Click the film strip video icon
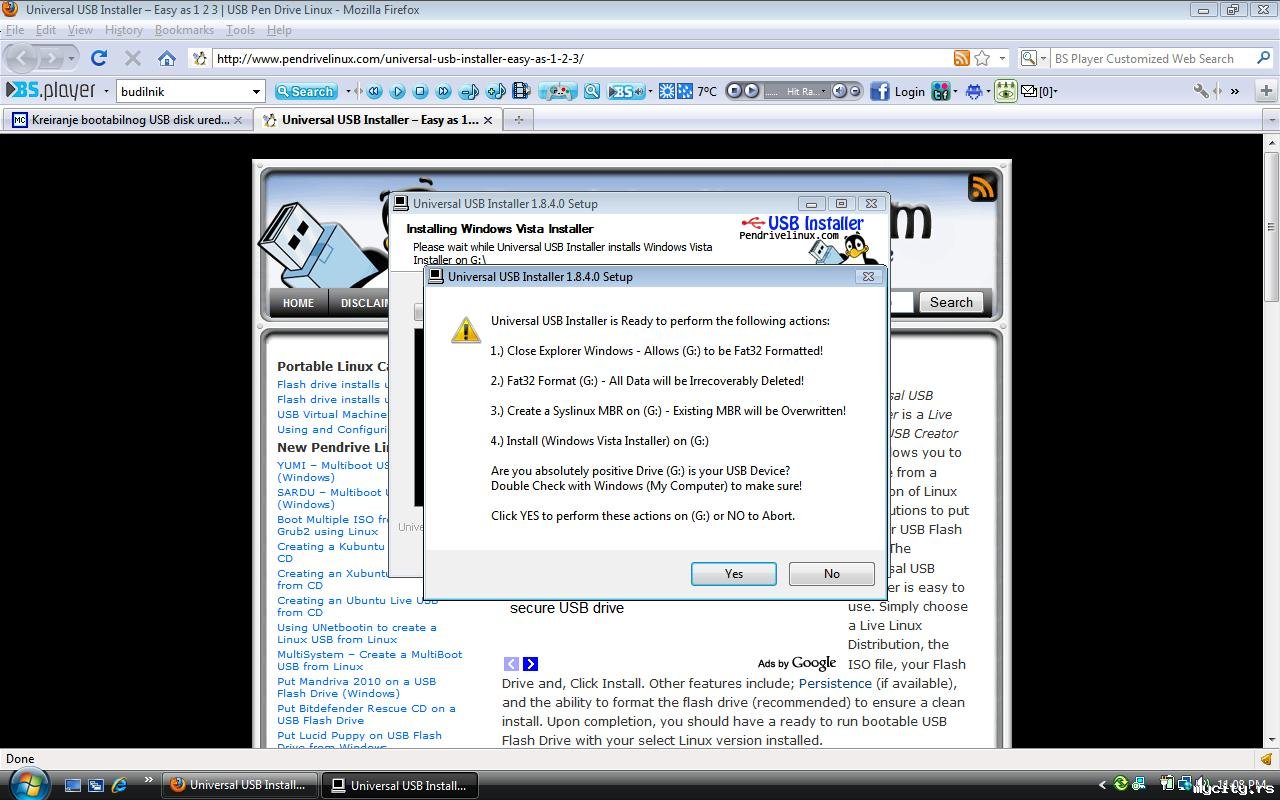This screenshot has width=1280, height=800. click(x=520, y=91)
